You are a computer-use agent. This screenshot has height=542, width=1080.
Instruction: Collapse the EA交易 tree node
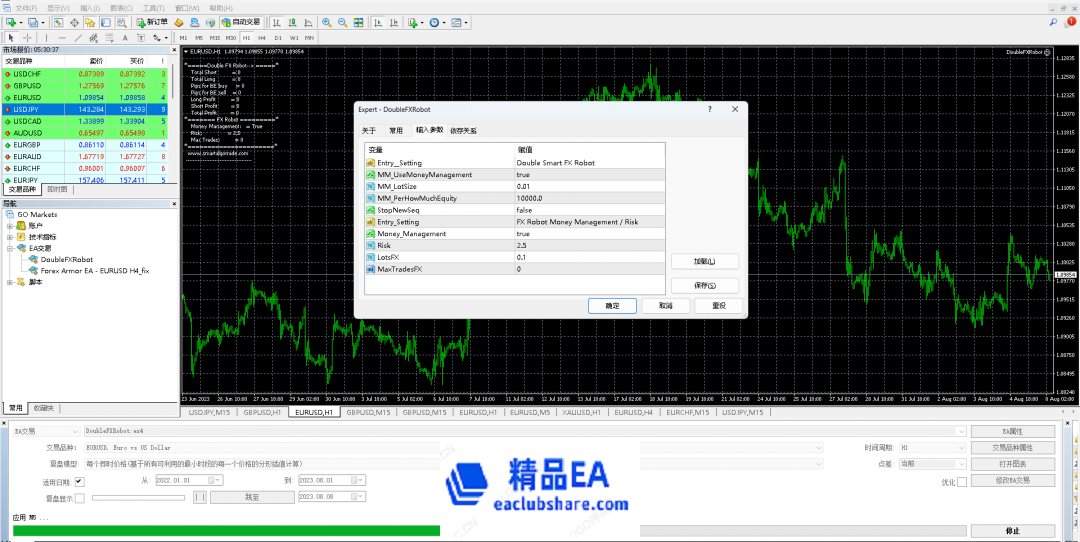10,248
